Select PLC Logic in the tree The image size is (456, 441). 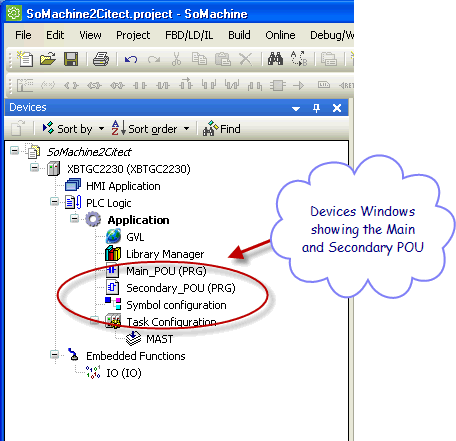[x=109, y=203]
